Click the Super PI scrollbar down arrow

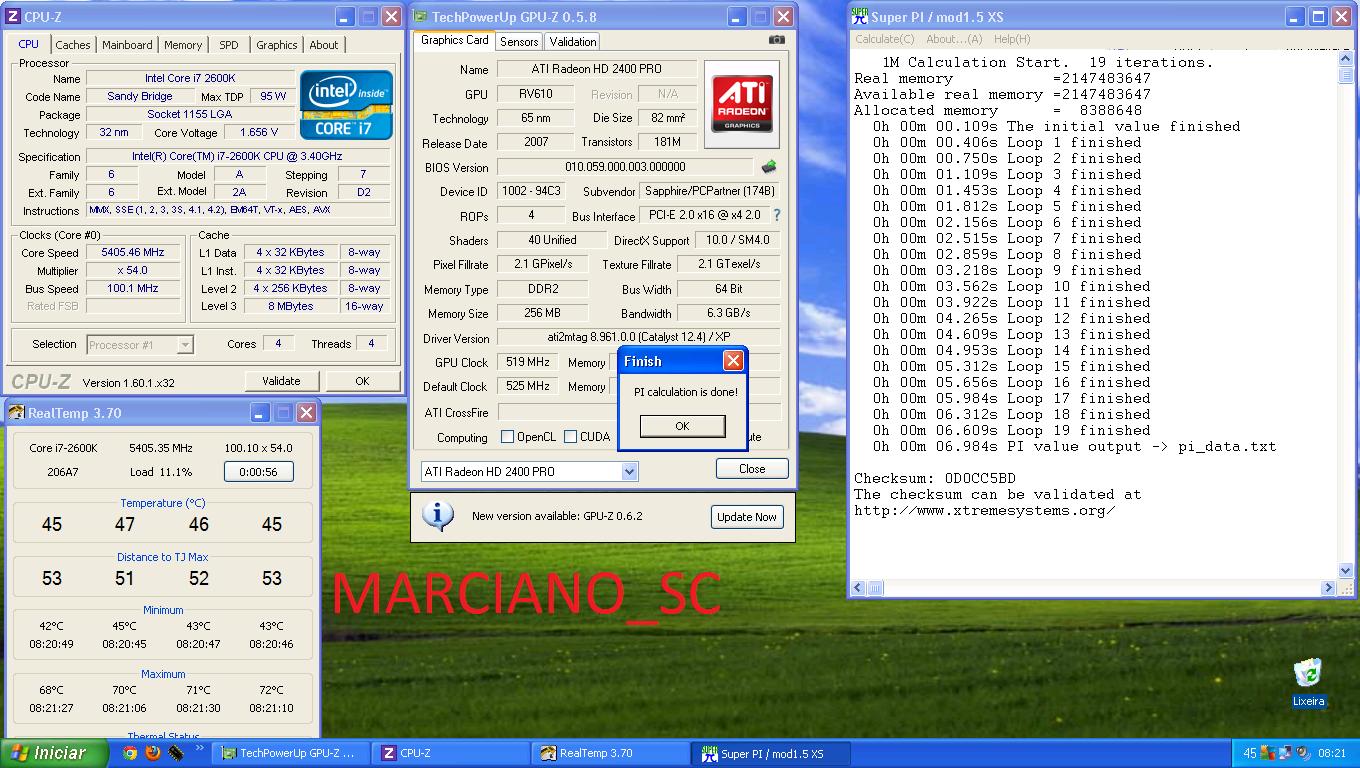click(1345, 570)
